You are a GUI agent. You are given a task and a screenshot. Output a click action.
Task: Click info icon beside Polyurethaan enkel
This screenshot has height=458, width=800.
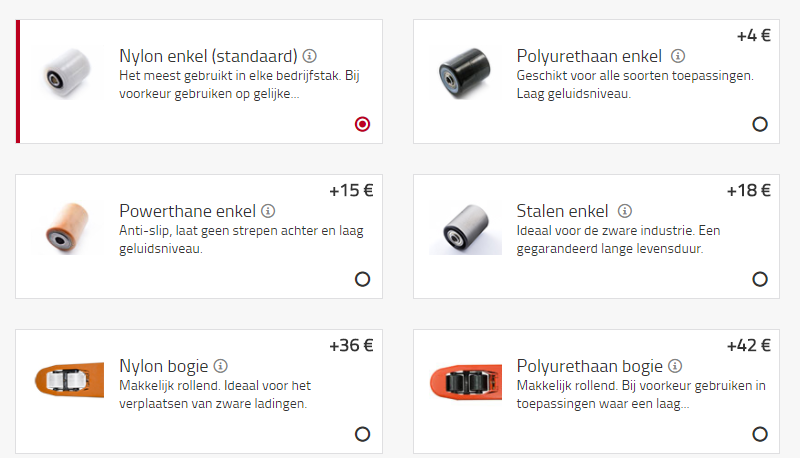coord(678,56)
